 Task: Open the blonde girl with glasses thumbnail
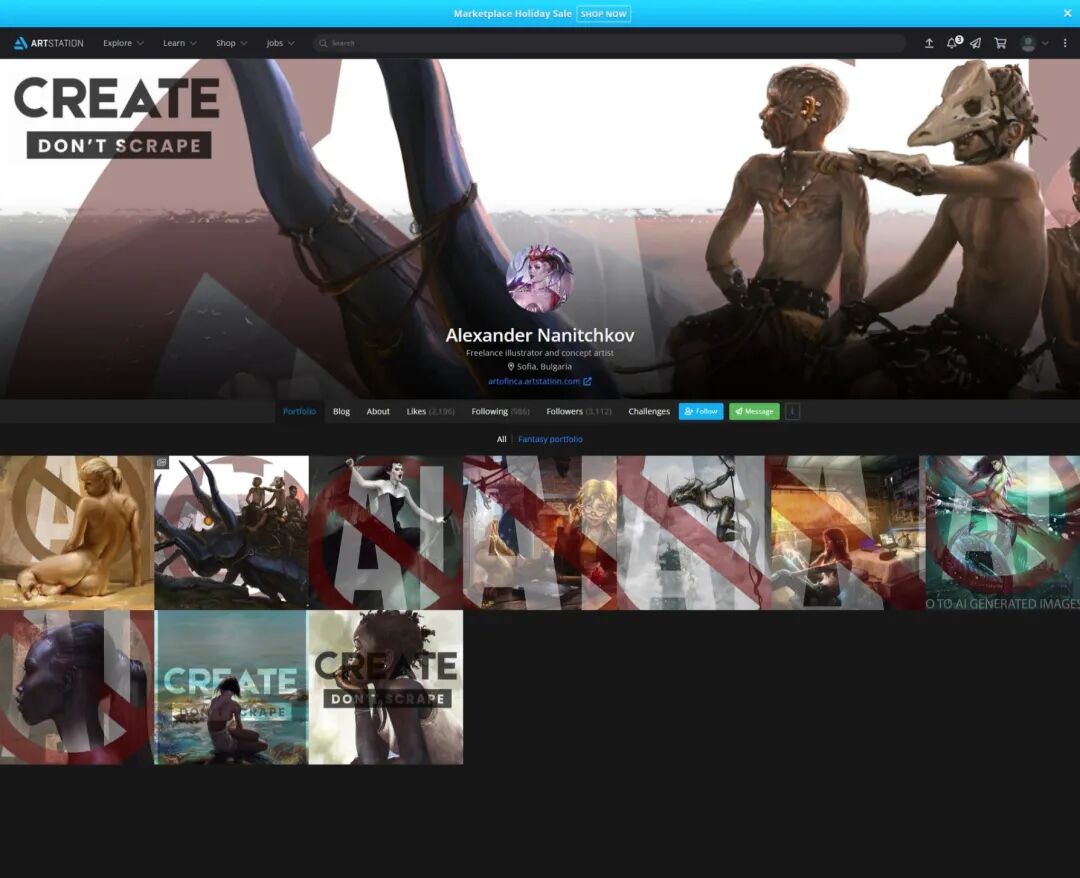540,532
